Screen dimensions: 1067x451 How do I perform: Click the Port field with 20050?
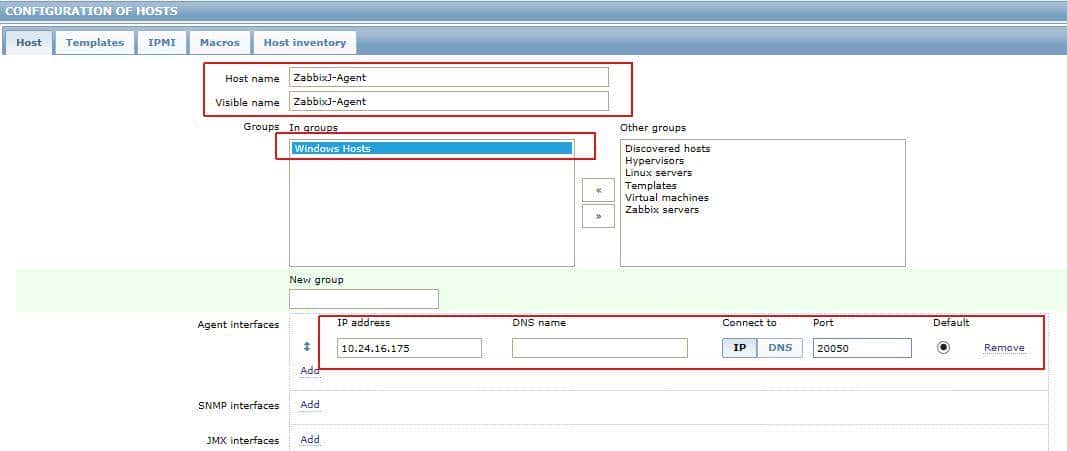[x=862, y=348]
